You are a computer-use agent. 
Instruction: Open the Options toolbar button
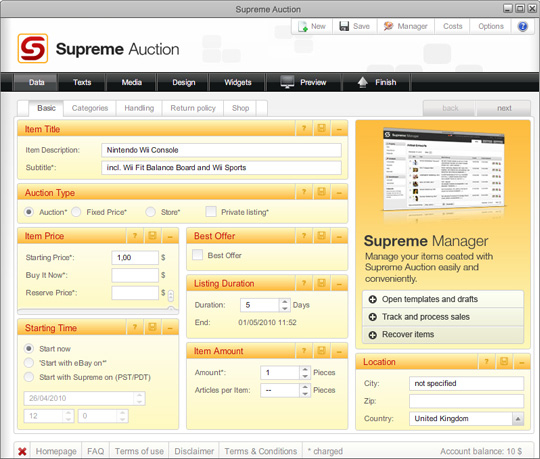[490, 27]
